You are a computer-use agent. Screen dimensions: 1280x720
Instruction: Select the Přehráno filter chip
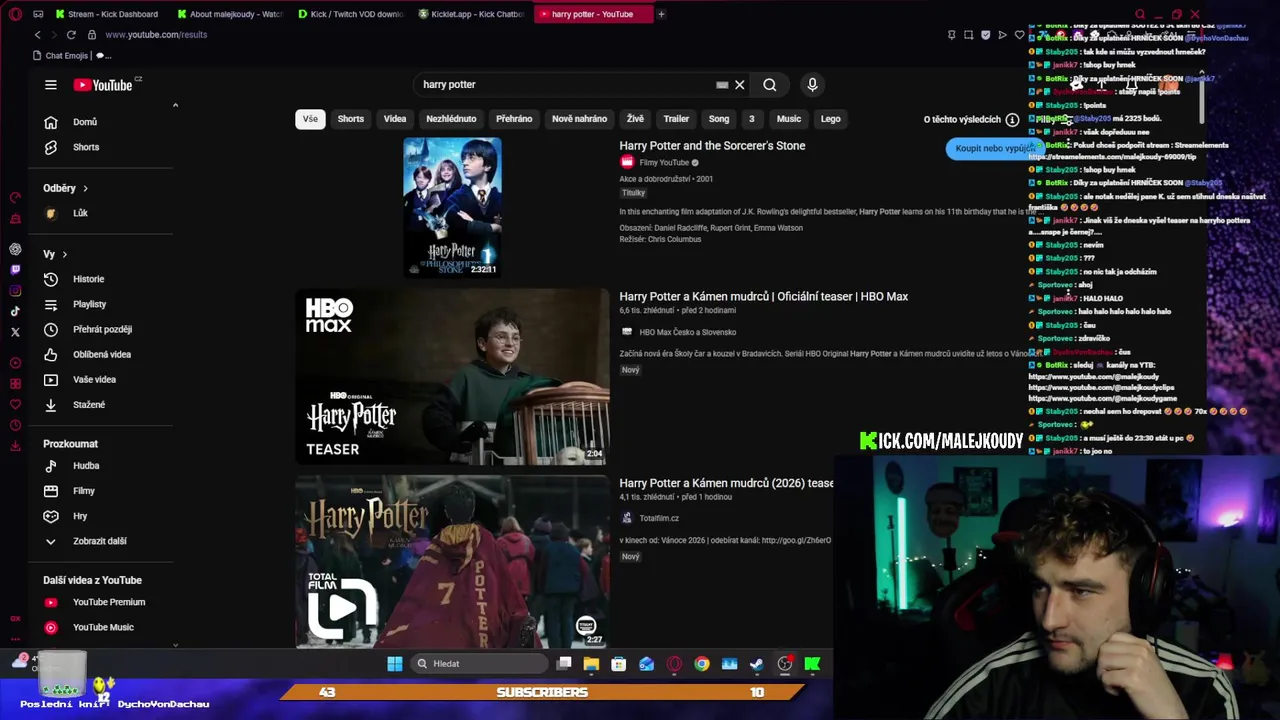coord(514,119)
